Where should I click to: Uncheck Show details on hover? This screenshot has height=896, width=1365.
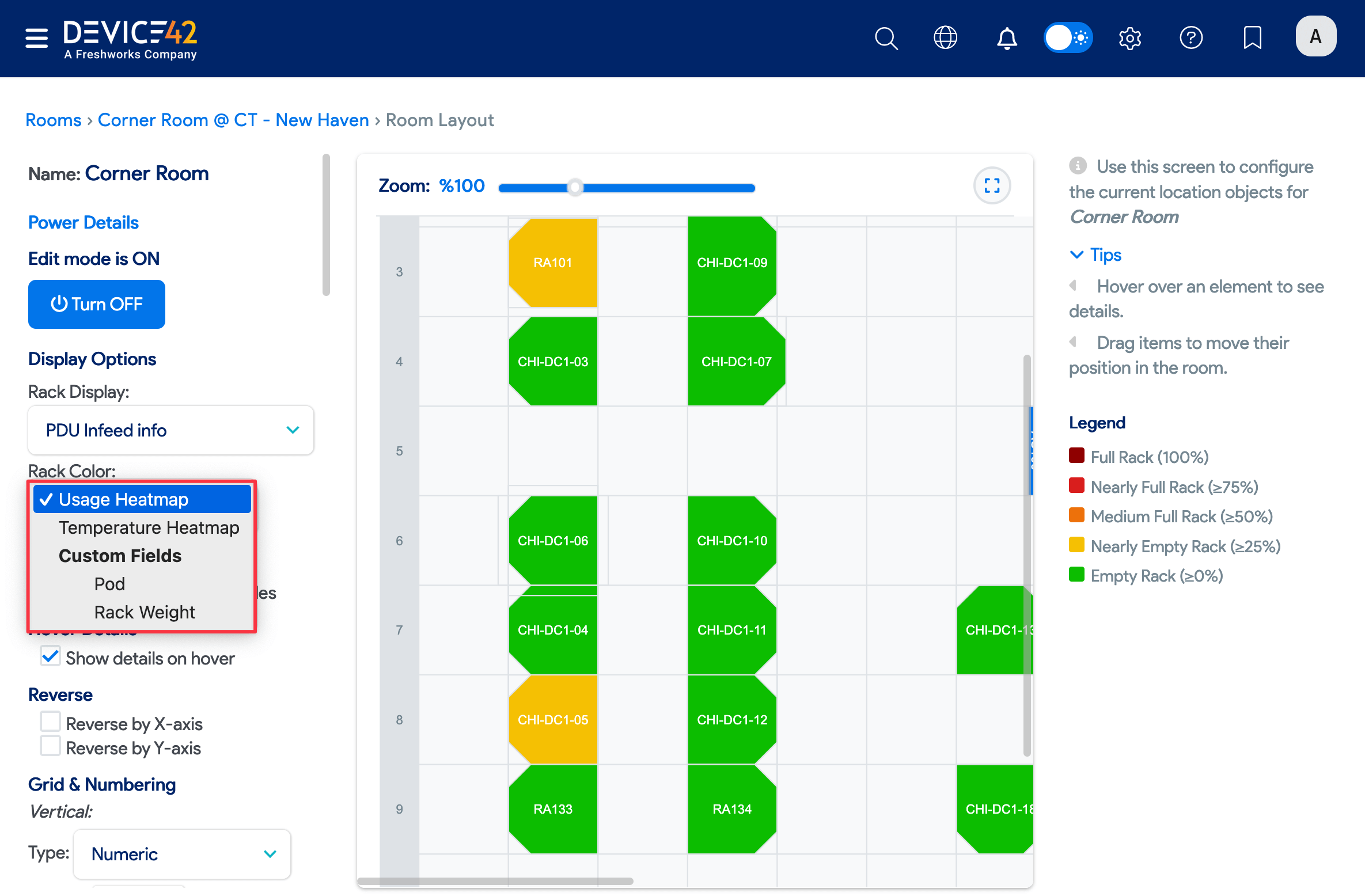51,656
